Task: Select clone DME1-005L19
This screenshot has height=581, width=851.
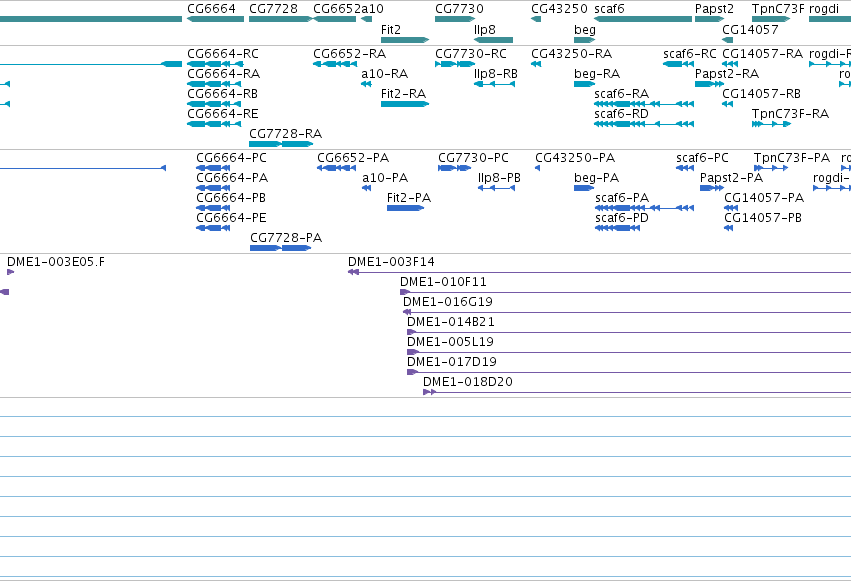Action: click(629, 353)
